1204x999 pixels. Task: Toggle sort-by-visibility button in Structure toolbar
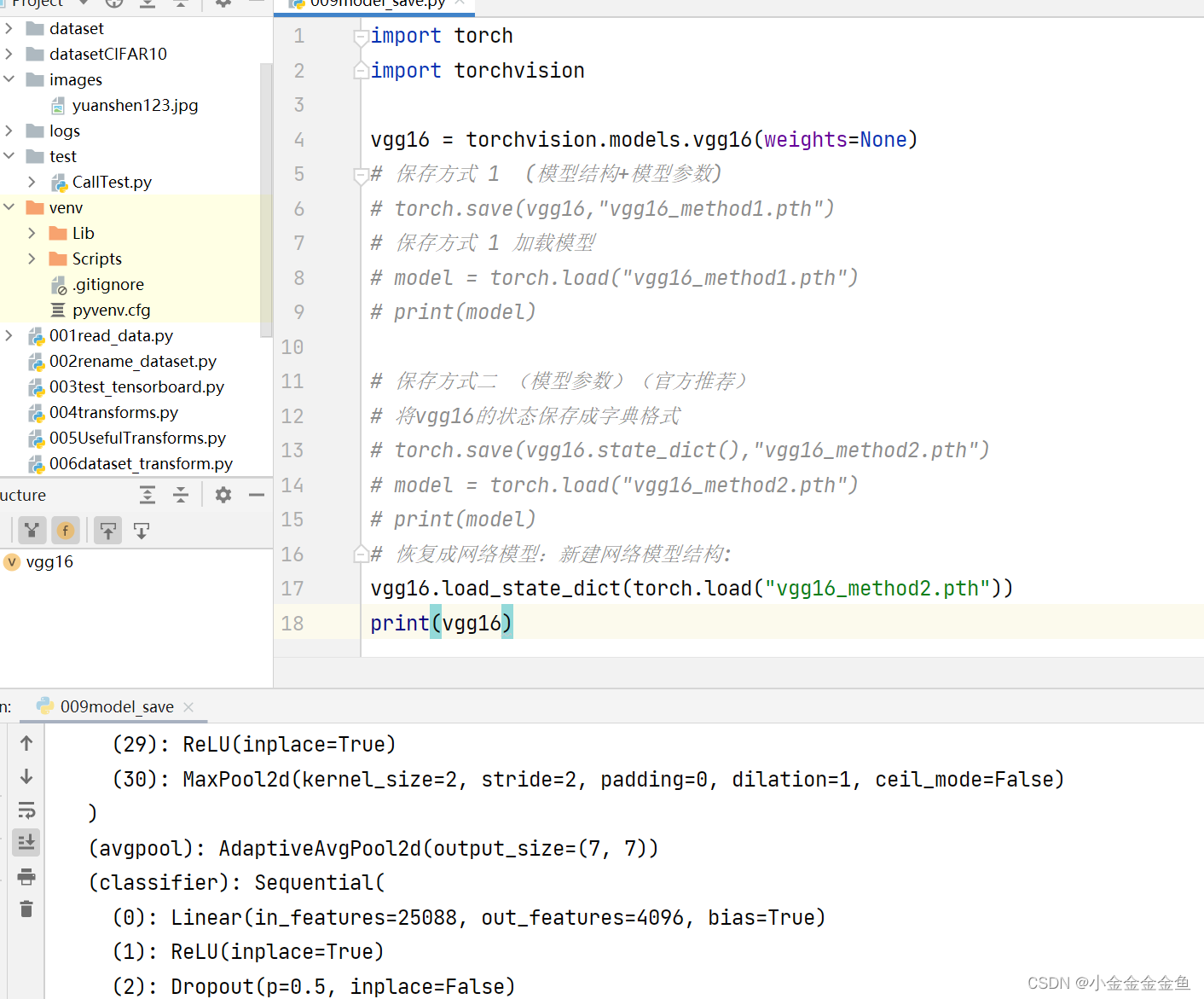pos(32,531)
